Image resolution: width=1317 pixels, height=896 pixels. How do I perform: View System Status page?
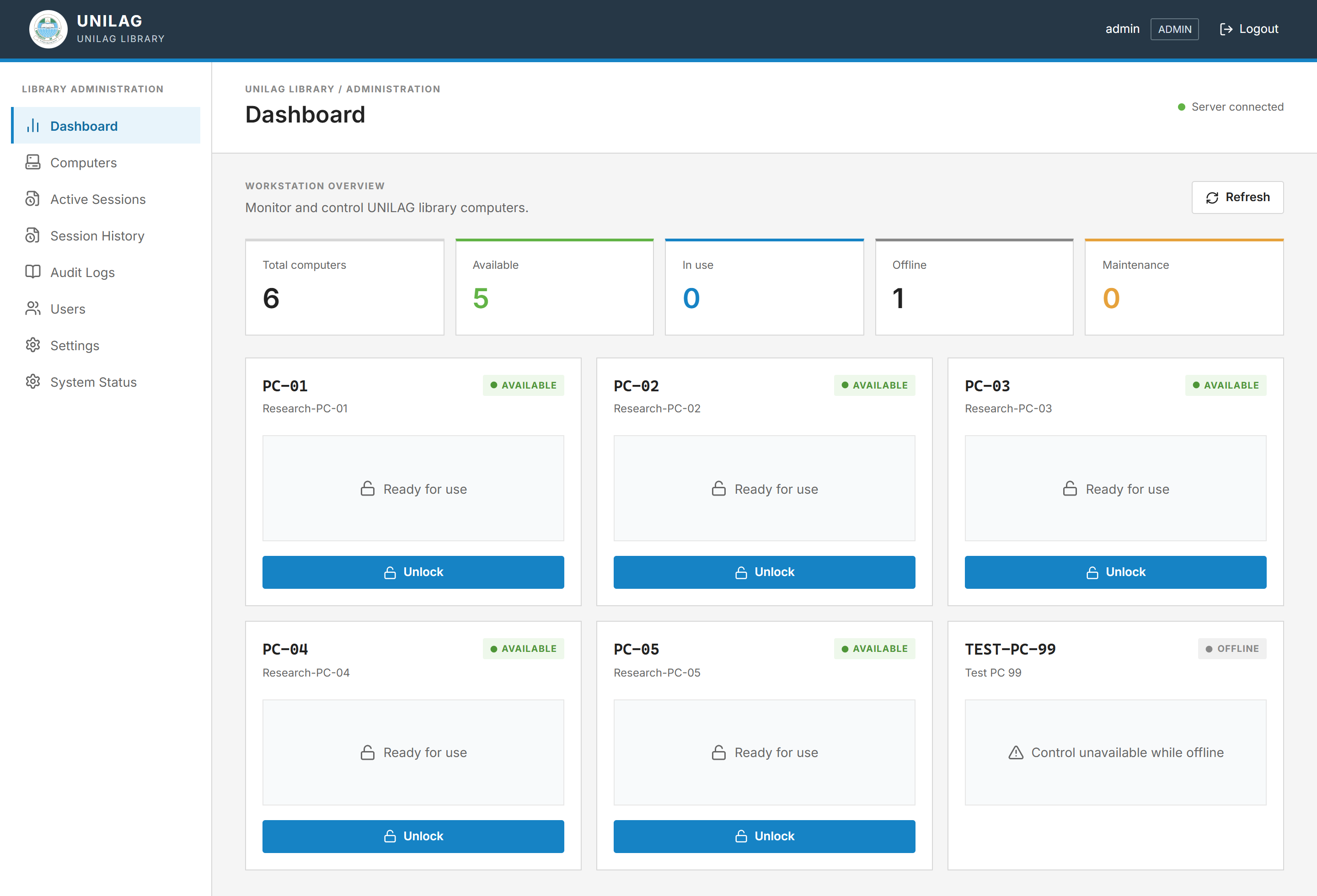pyautogui.click(x=106, y=382)
